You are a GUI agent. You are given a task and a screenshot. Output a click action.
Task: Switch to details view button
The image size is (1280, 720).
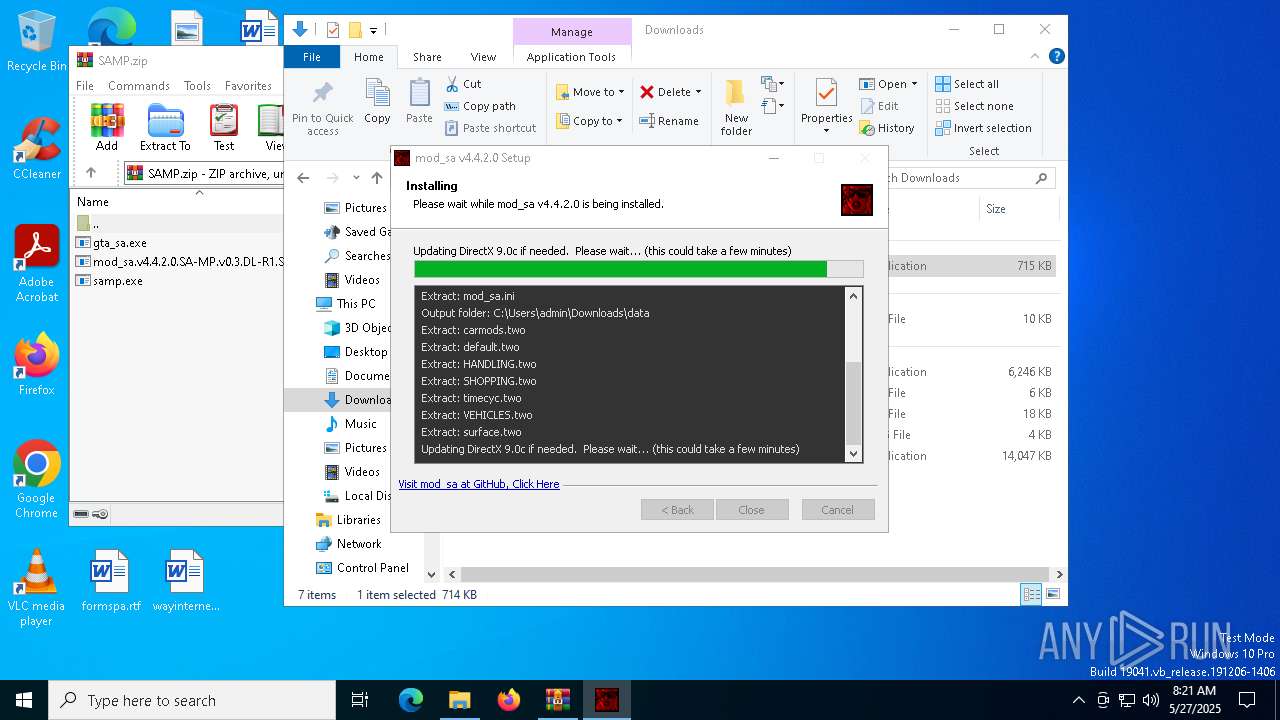(x=1031, y=594)
